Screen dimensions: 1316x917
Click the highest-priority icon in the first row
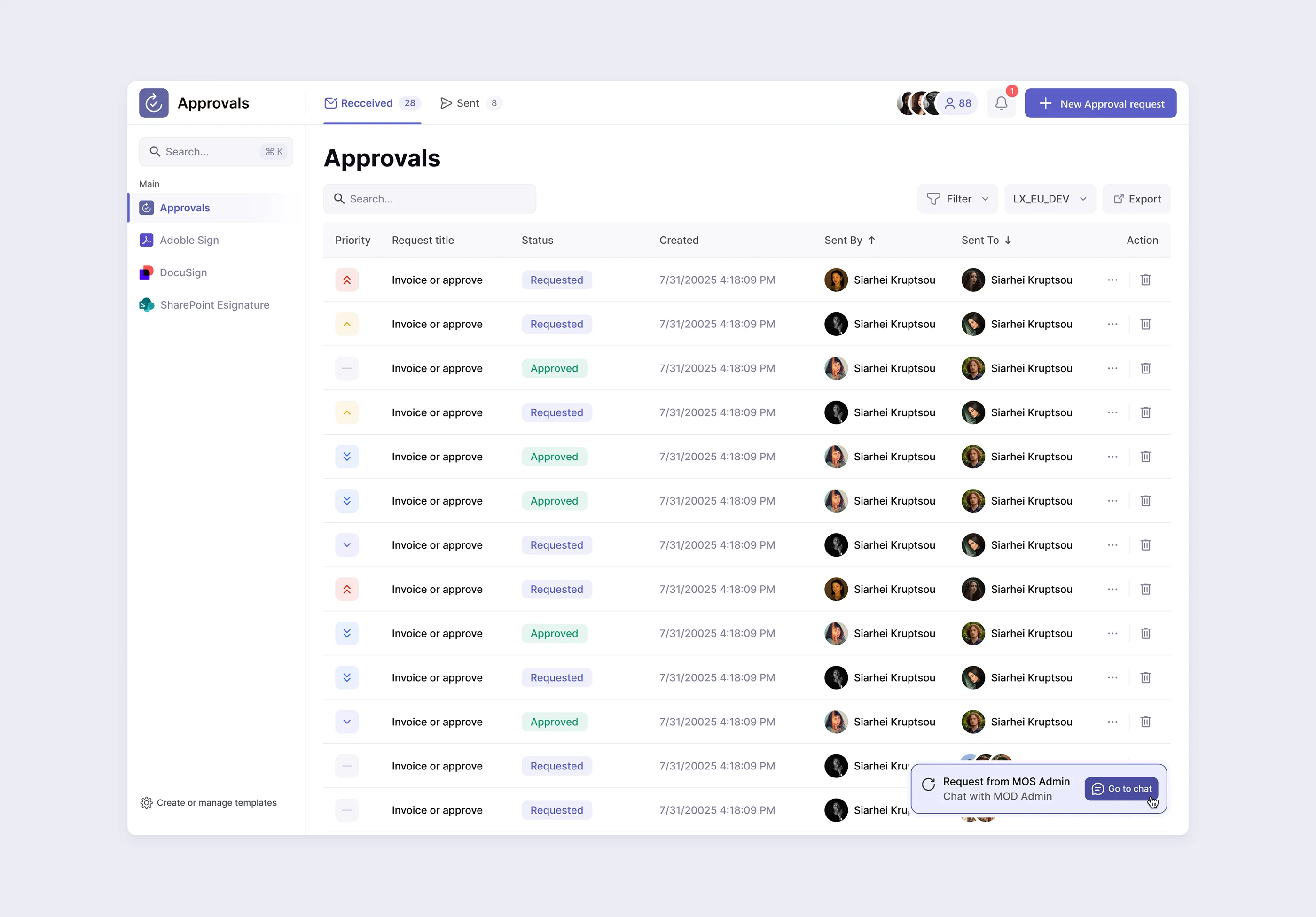(347, 280)
